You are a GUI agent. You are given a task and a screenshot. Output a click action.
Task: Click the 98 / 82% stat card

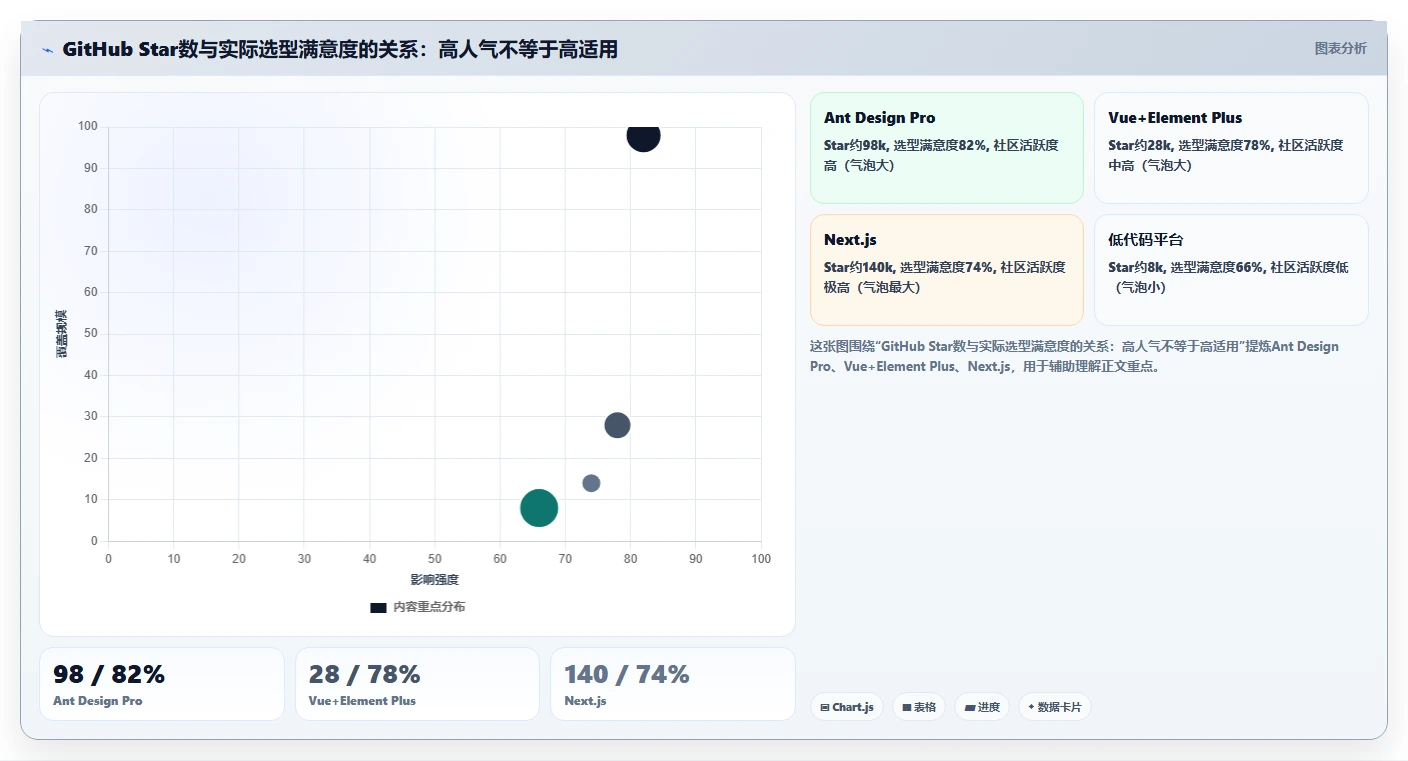tap(162, 684)
